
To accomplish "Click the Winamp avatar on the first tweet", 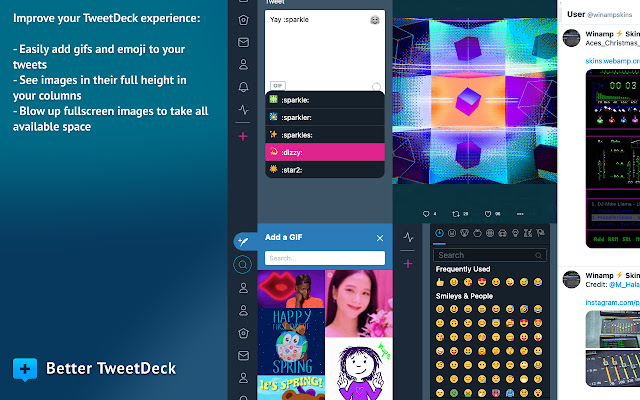I will click(x=571, y=38).
